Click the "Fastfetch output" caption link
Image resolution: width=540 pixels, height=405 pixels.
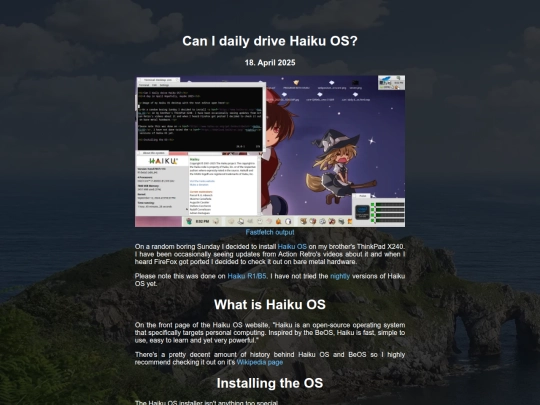point(270,232)
